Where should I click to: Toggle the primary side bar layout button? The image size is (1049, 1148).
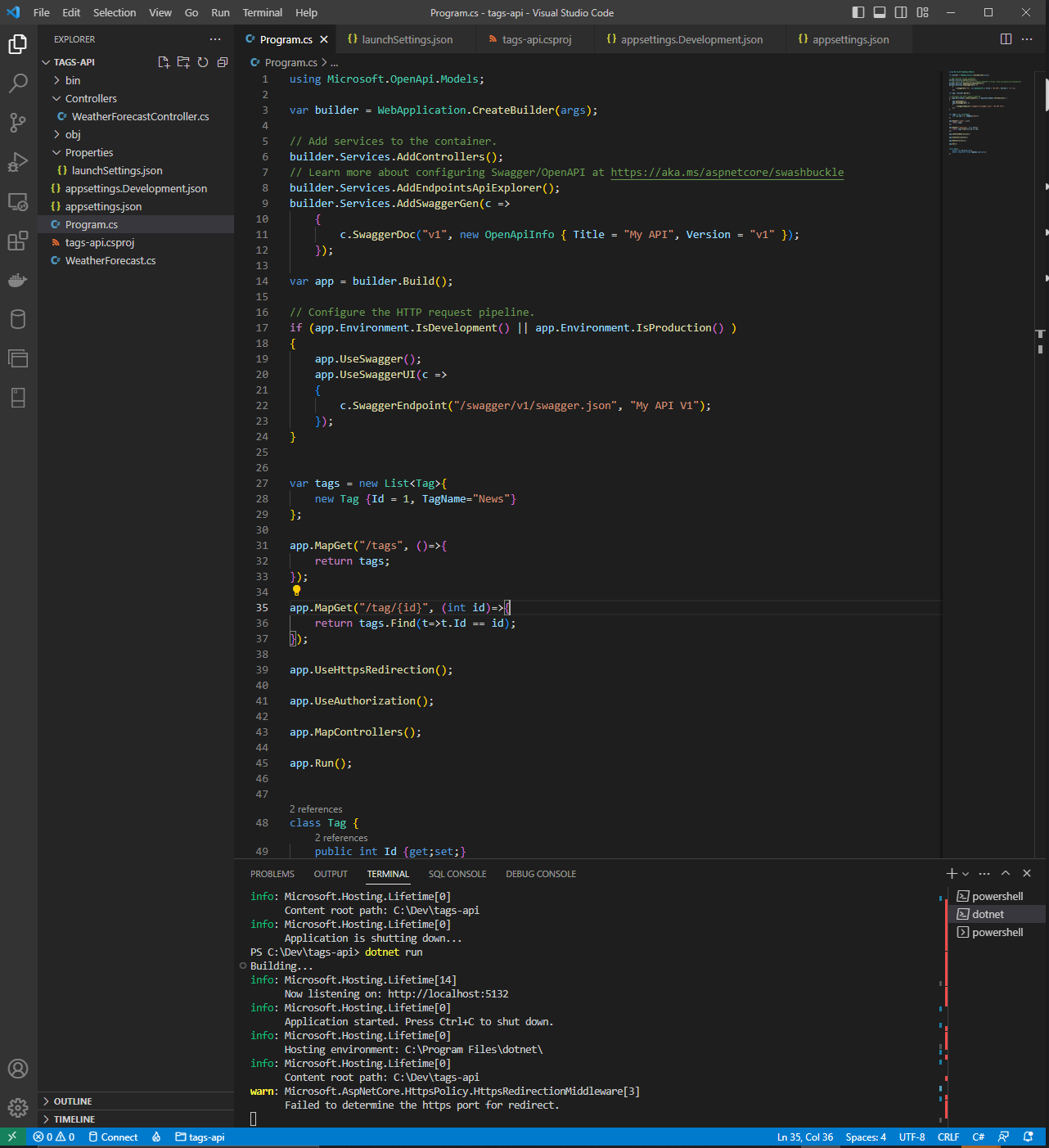[858, 12]
